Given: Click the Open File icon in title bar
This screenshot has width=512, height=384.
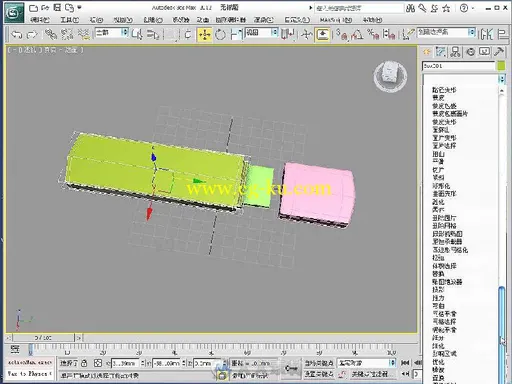Looking at the screenshot, I should click(46, 7).
